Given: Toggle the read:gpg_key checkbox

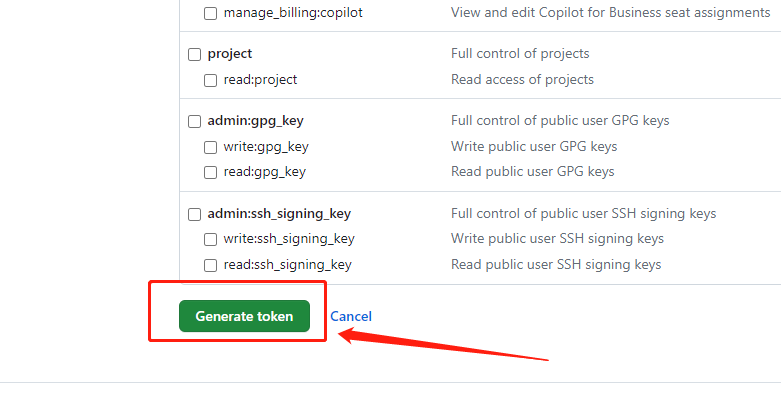Looking at the screenshot, I should [x=211, y=172].
